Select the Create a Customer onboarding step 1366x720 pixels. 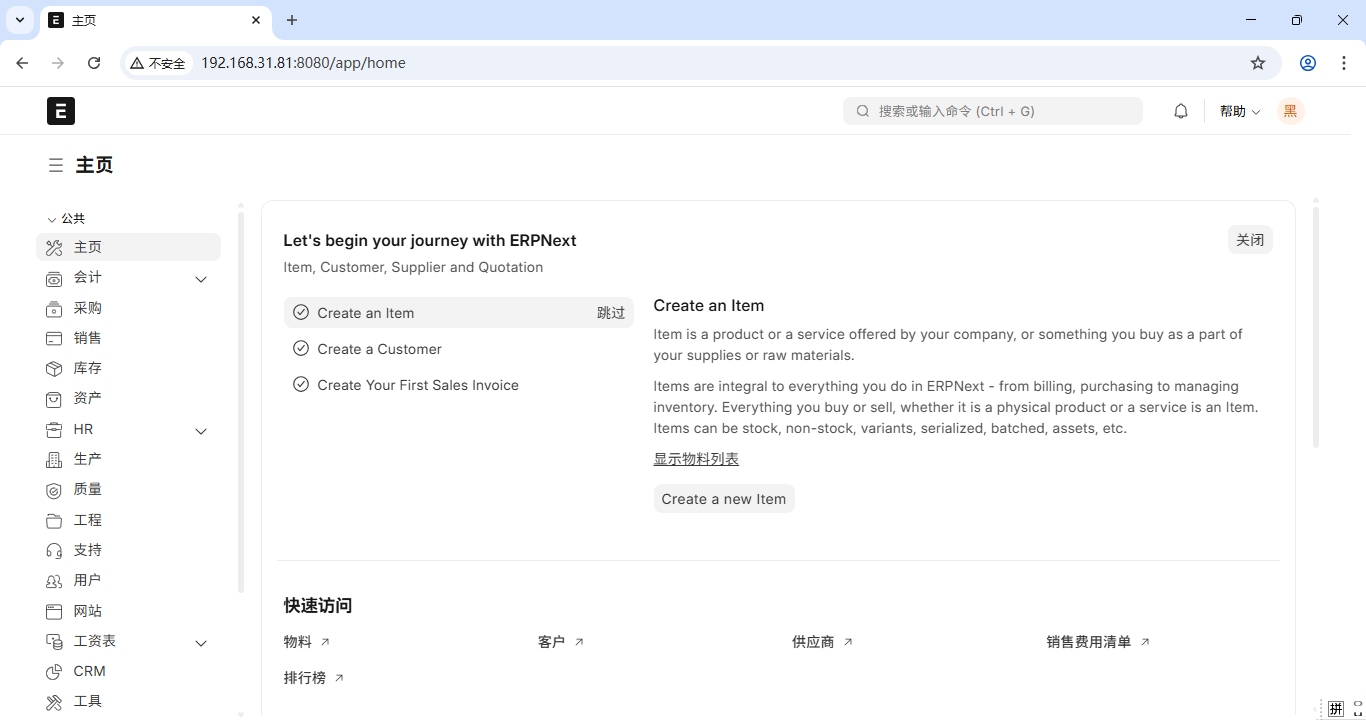tap(459, 349)
